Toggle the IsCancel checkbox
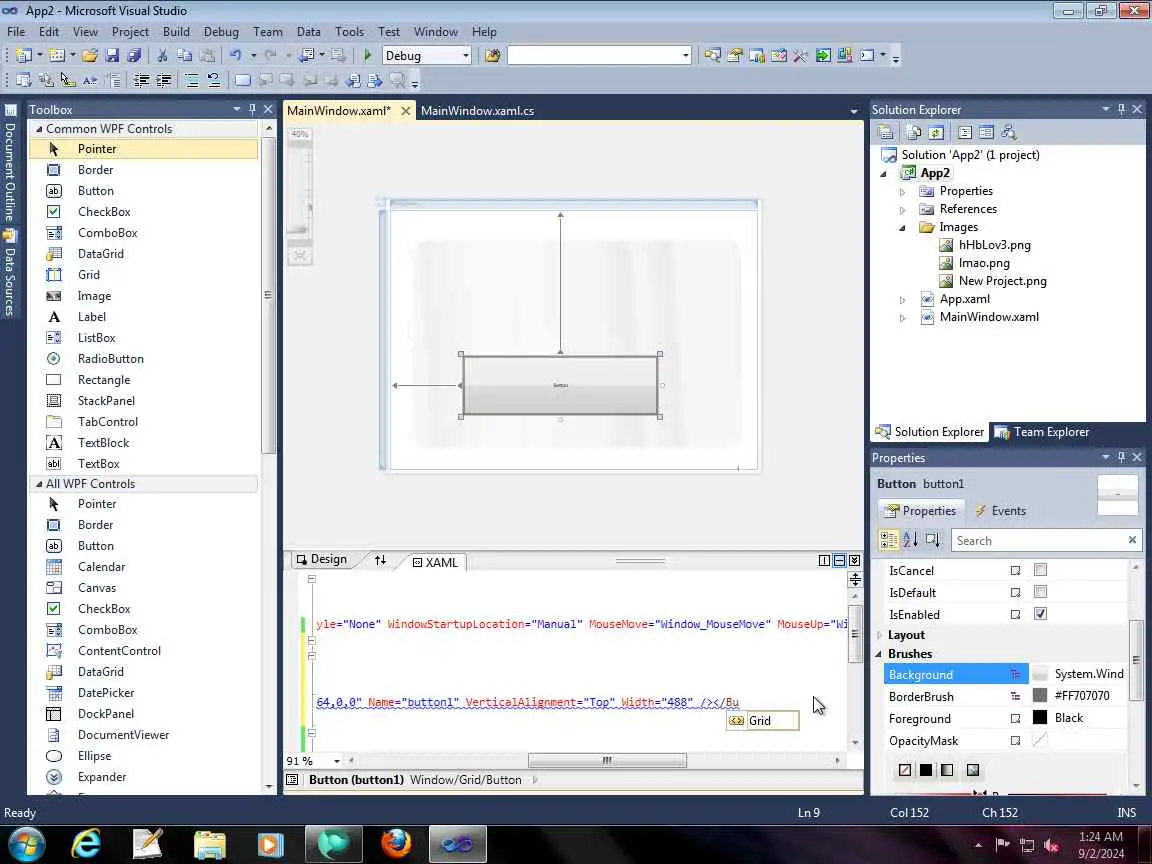This screenshot has width=1152, height=864. coord(1040,570)
